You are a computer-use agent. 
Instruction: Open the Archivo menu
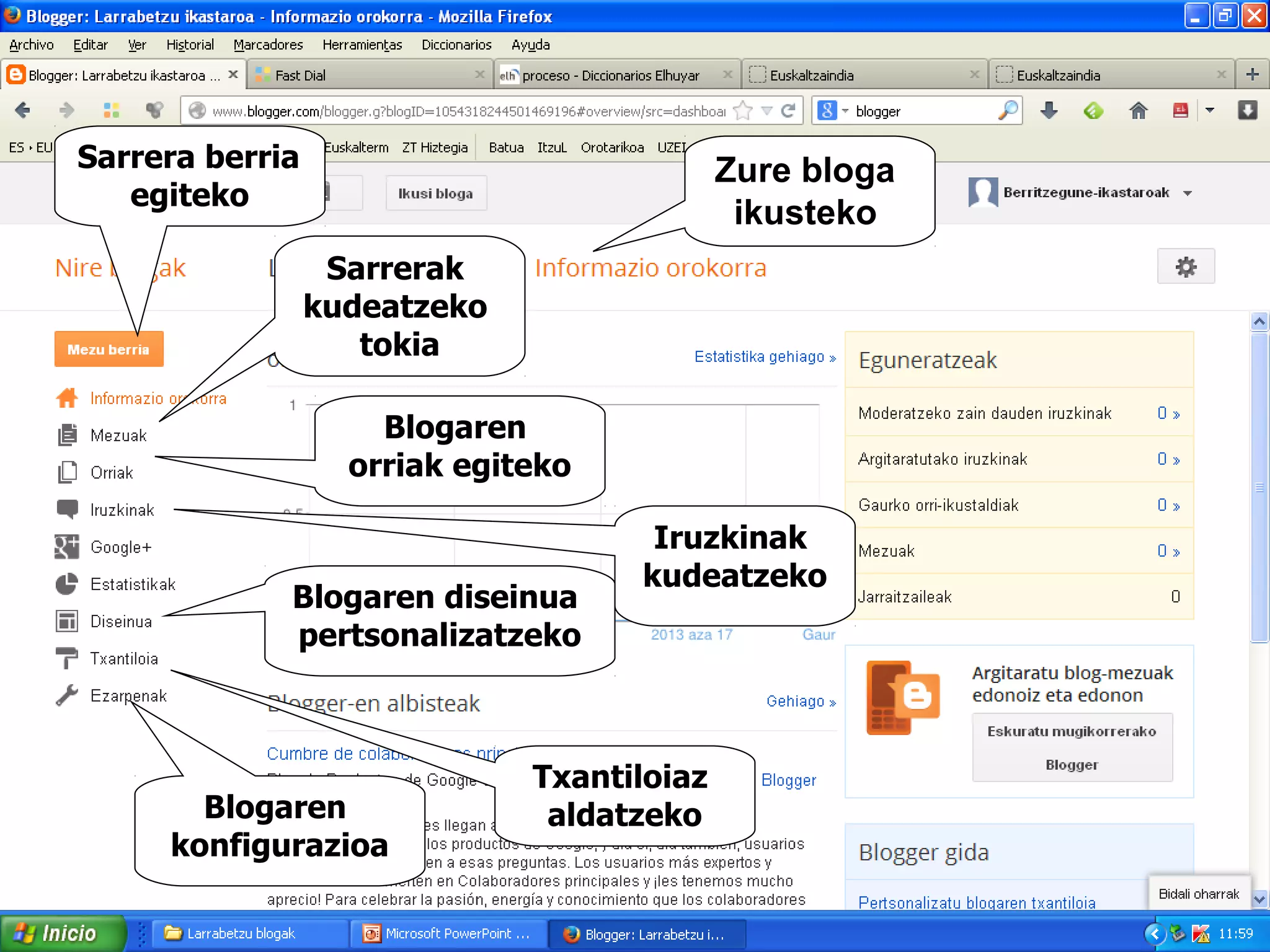(x=32, y=45)
